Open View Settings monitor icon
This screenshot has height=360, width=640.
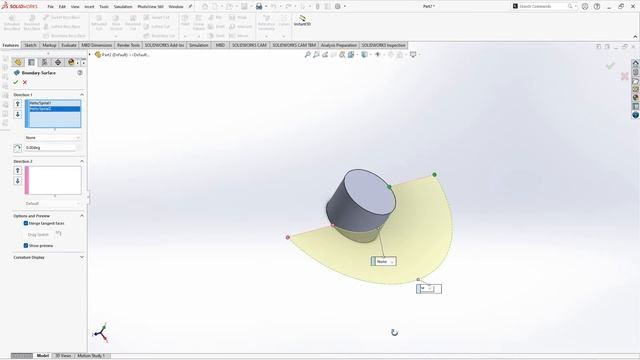pos(413,55)
